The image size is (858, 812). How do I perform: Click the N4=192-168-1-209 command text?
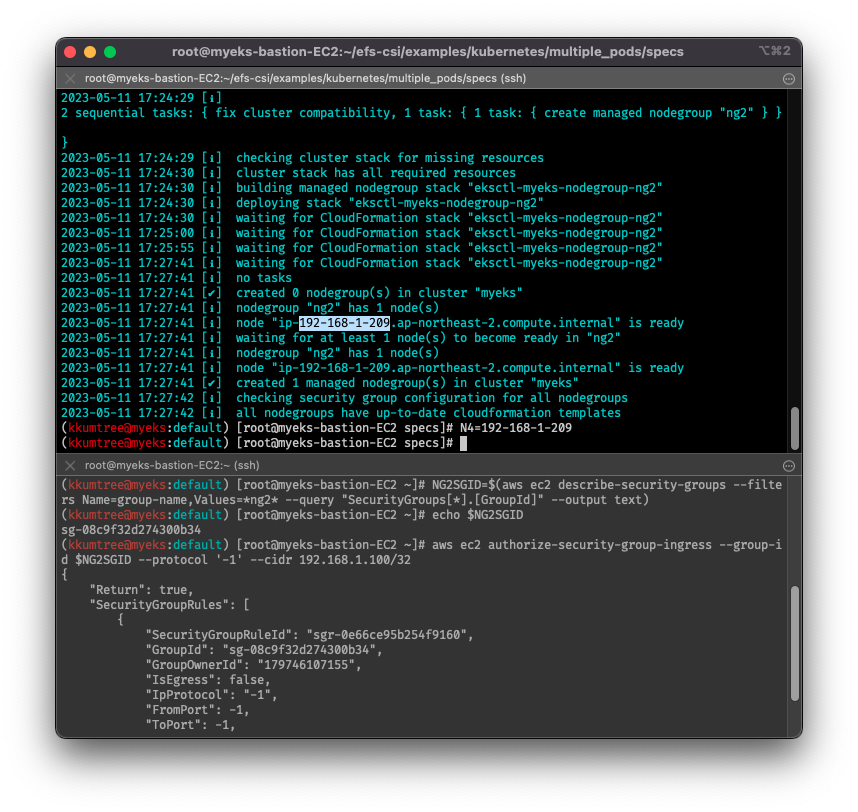pyautogui.click(x=515, y=428)
